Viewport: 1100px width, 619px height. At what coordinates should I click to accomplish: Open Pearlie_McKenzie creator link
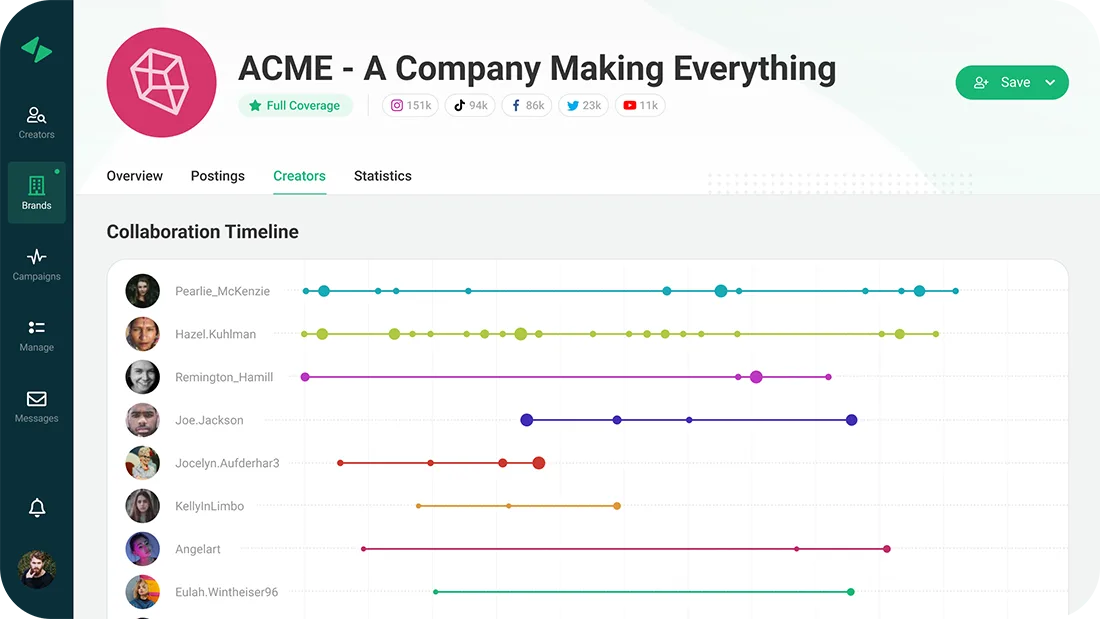(222, 291)
